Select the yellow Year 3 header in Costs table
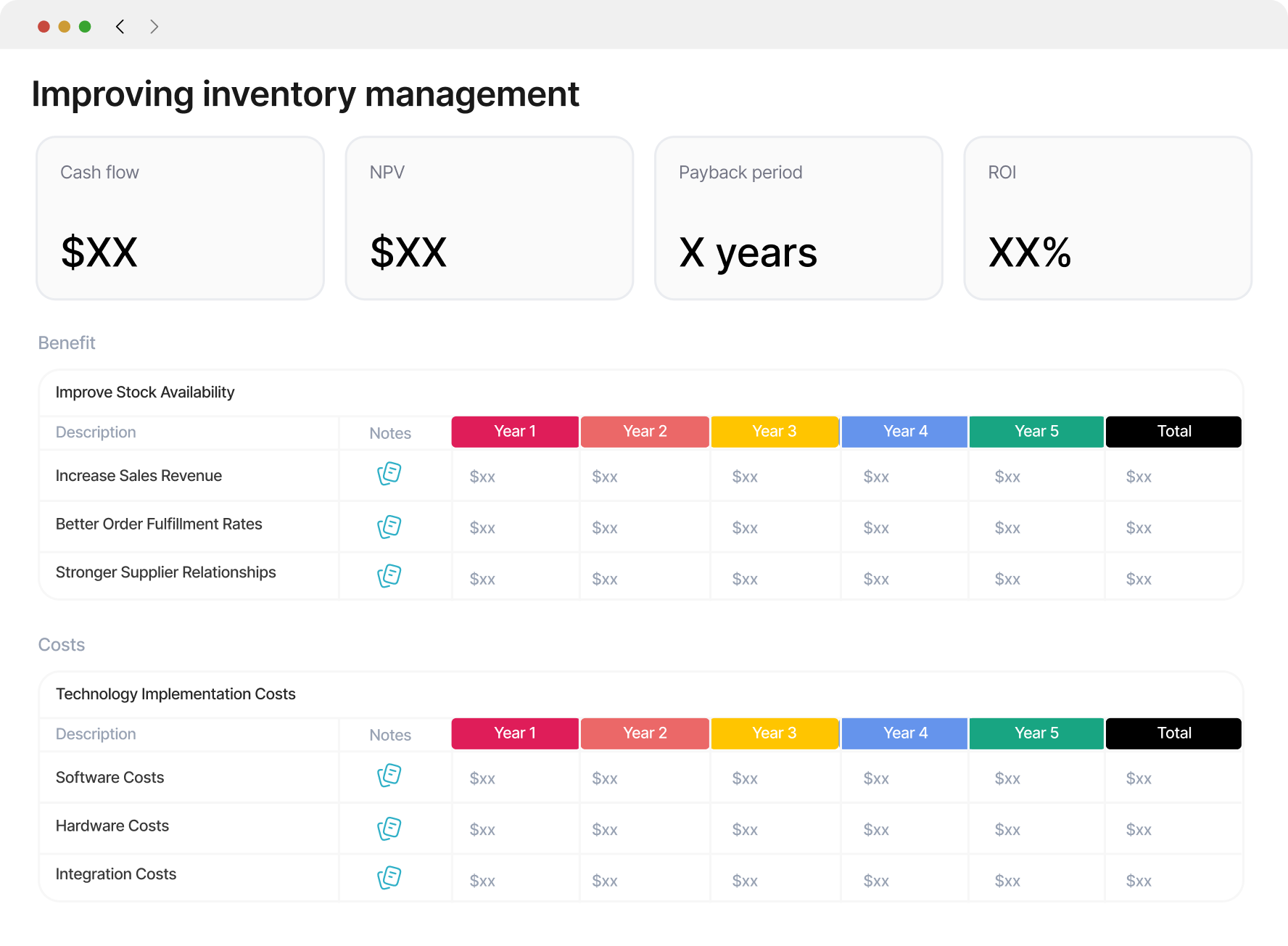1288x946 pixels. click(775, 733)
